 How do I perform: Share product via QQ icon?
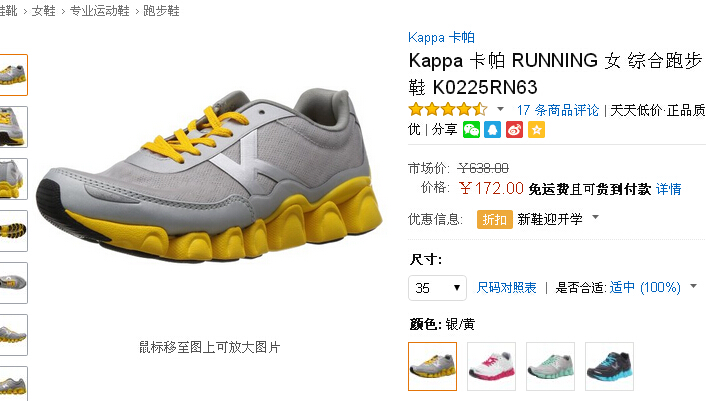(x=493, y=130)
